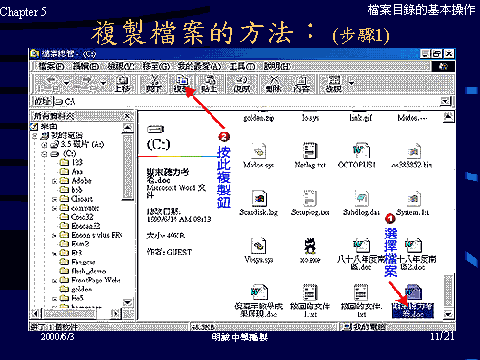Click the Undo (復原) toolbar icon

pos(242,83)
